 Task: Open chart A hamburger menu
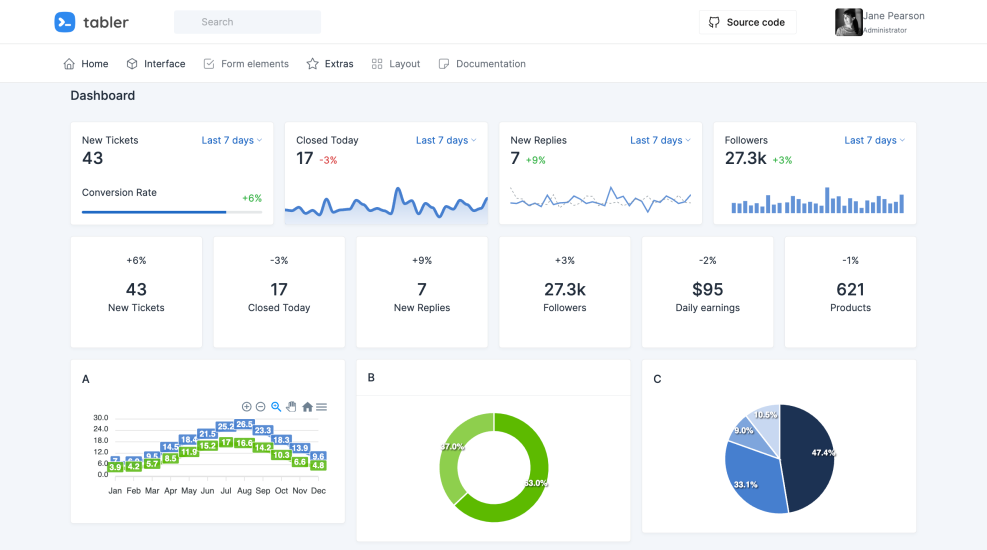pos(322,407)
